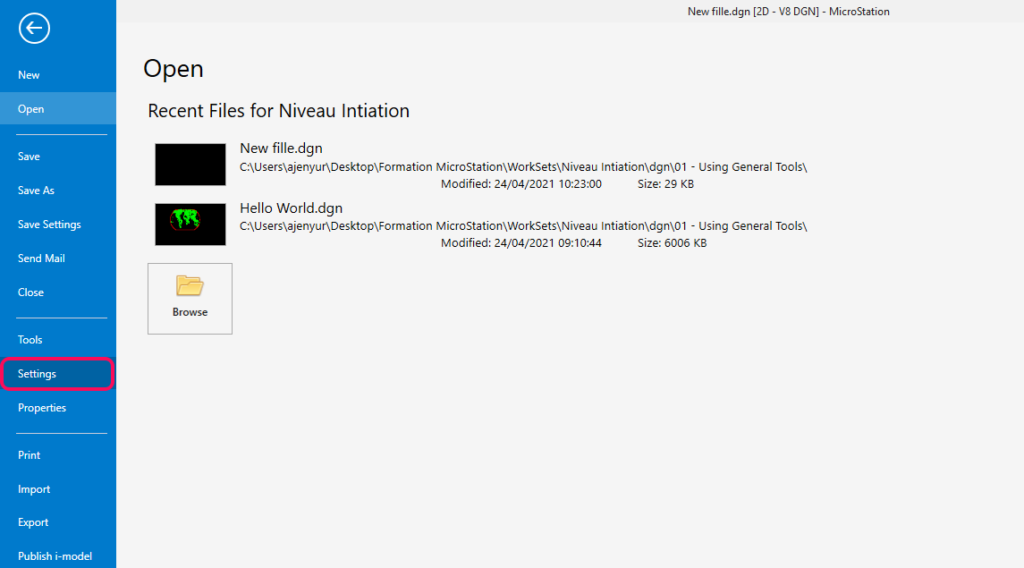
Task: Click Modified: 24/04/2021 09:10:44 text
Action: point(521,243)
